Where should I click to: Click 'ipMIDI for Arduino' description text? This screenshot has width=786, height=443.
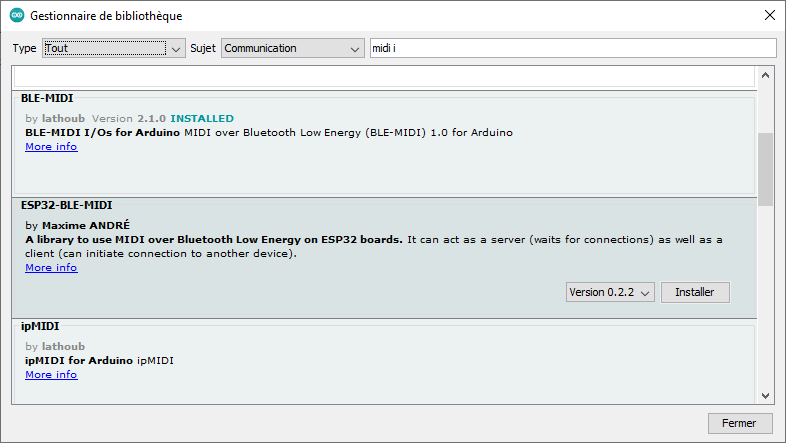(x=79, y=360)
